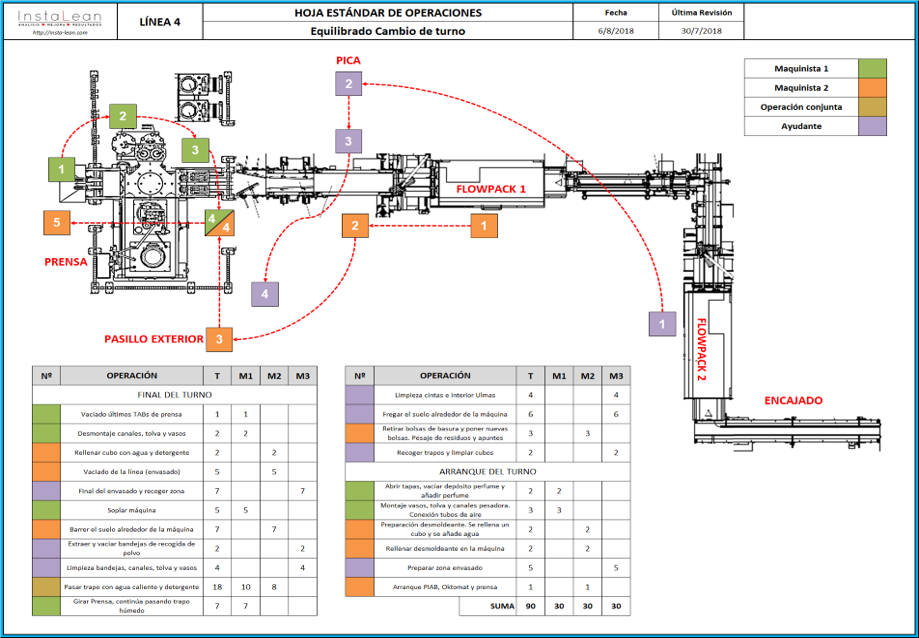The height and width of the screenshot is (638, 919).
Task: Select orange marker 1 below FLOWPACK 1
Action: pyautogui.click(x=484, y=226)
